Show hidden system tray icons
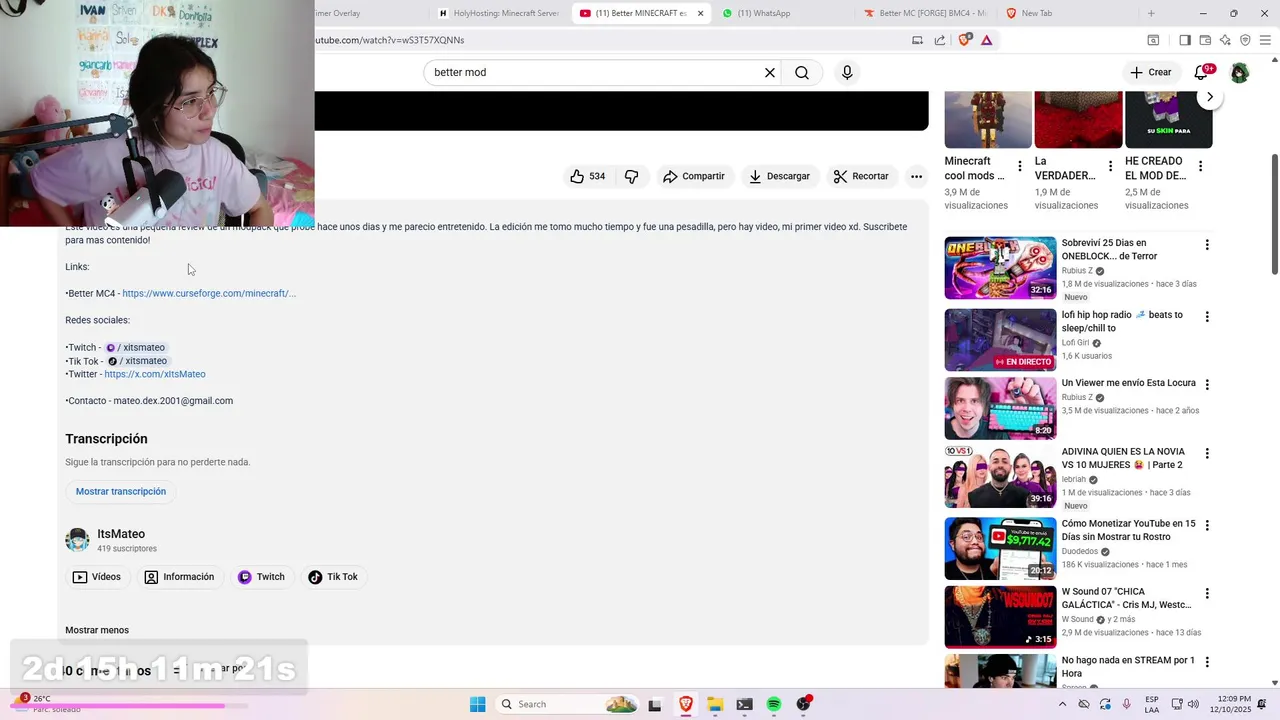1280x720 pixels. [1062, 704]
